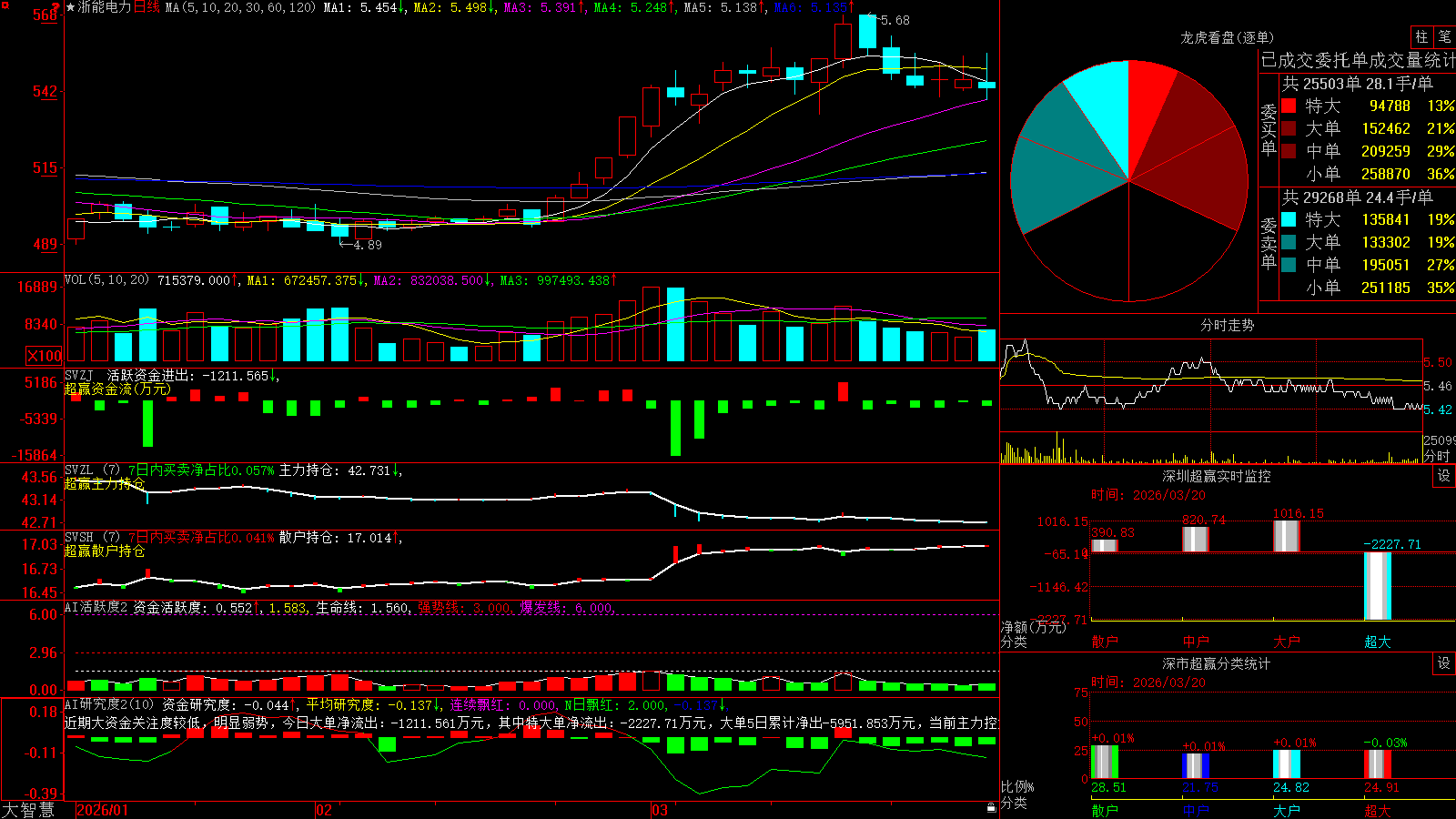Click the MA(5,10,20,30,60,120) indicator parameters
The width and height of the screenshot is (1456, 819).
[x=240, y=7]
